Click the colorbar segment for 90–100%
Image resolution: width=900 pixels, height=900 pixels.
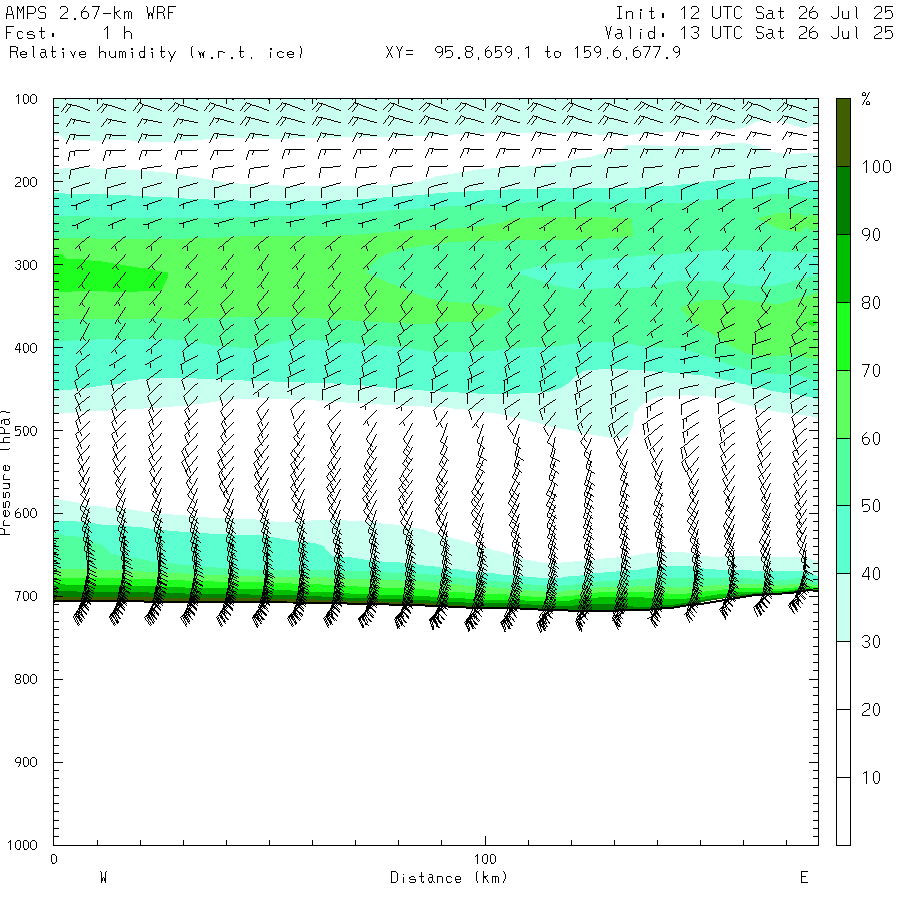click(x=843, y=200)
